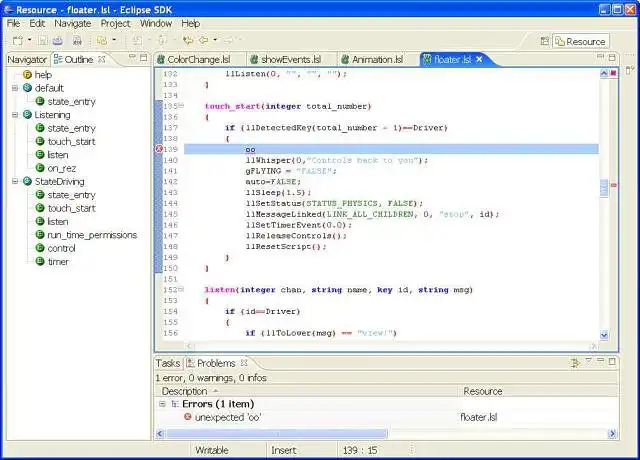640x460 pixels.
Task: Open the Project menu
Action: pos(116,24)
